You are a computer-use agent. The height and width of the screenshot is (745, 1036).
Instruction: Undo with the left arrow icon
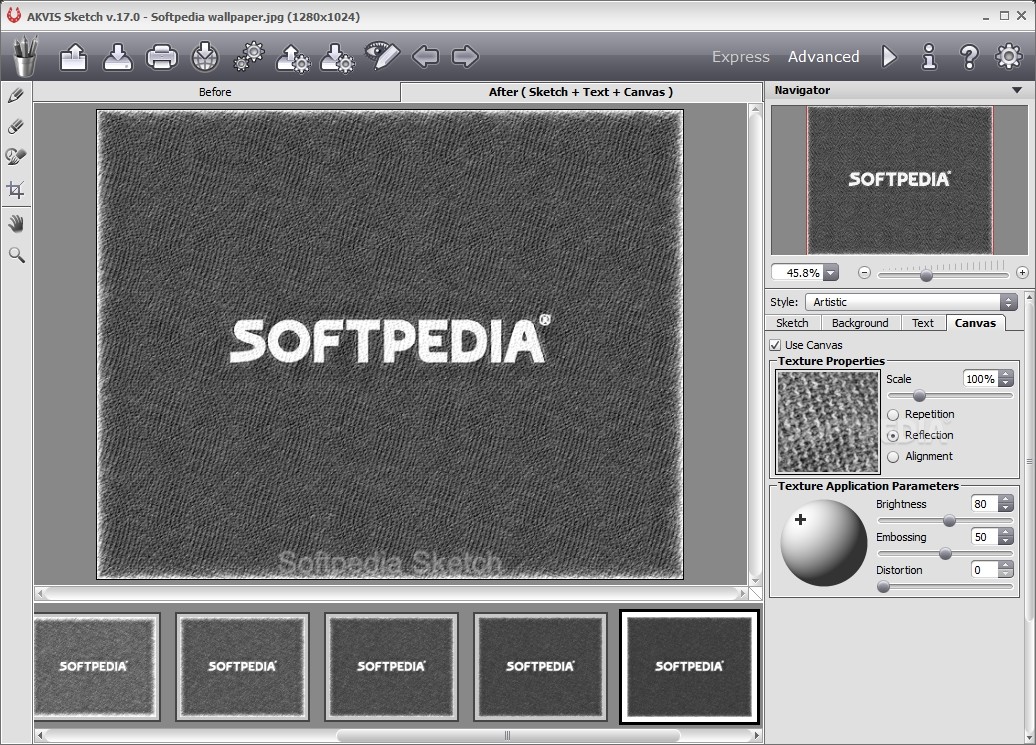coord(425,57)
